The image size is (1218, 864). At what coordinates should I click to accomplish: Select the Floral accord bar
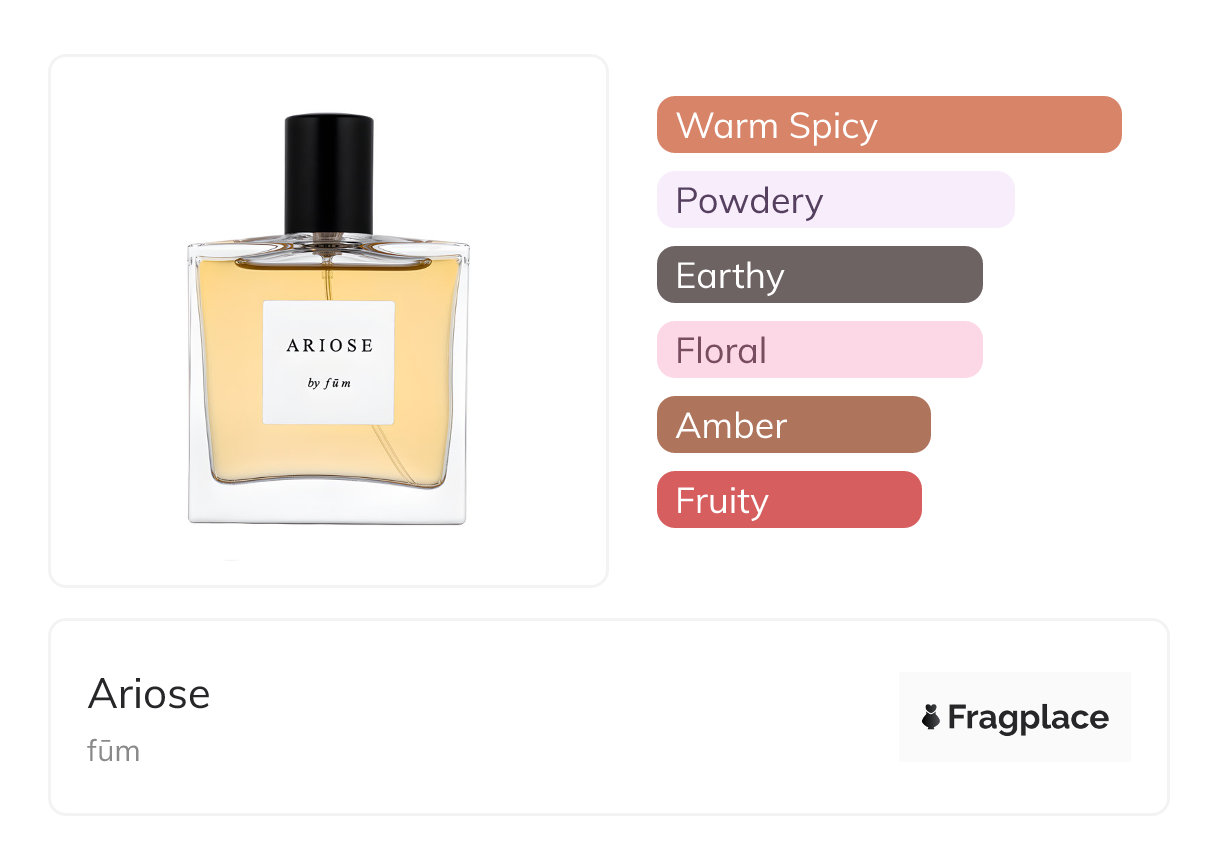(x=820, y=350)
